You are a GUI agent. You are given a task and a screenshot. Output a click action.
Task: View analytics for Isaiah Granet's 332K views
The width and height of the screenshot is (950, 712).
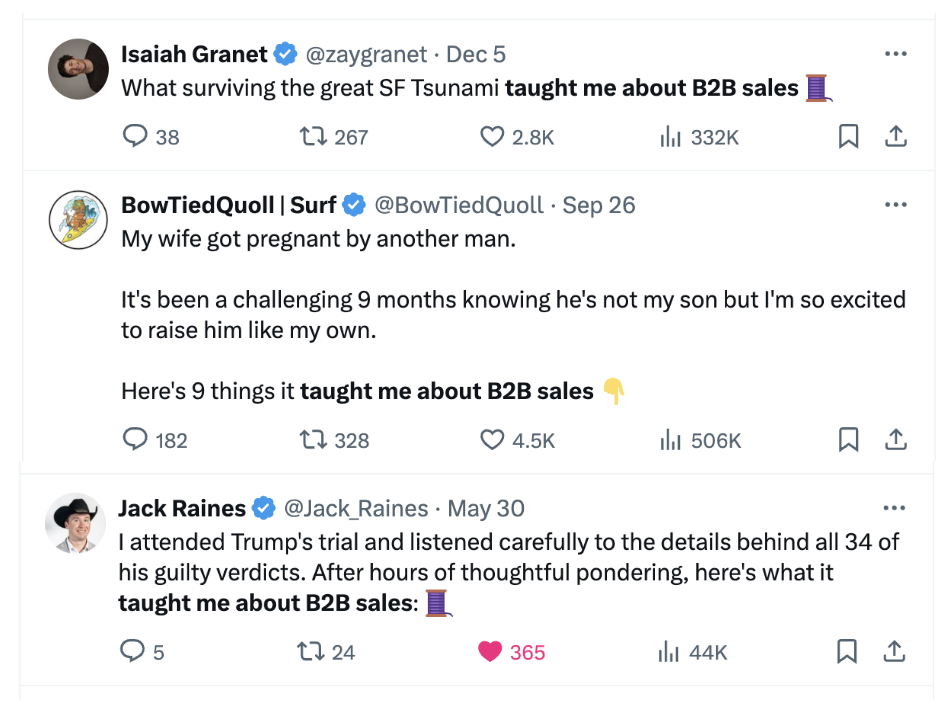[x=670, y=137]
